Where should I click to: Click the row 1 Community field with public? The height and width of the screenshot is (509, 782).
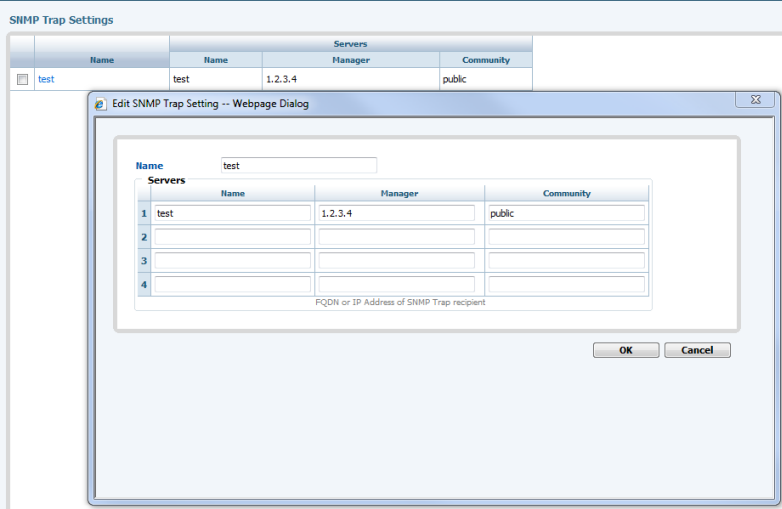[x=567, y=213]
